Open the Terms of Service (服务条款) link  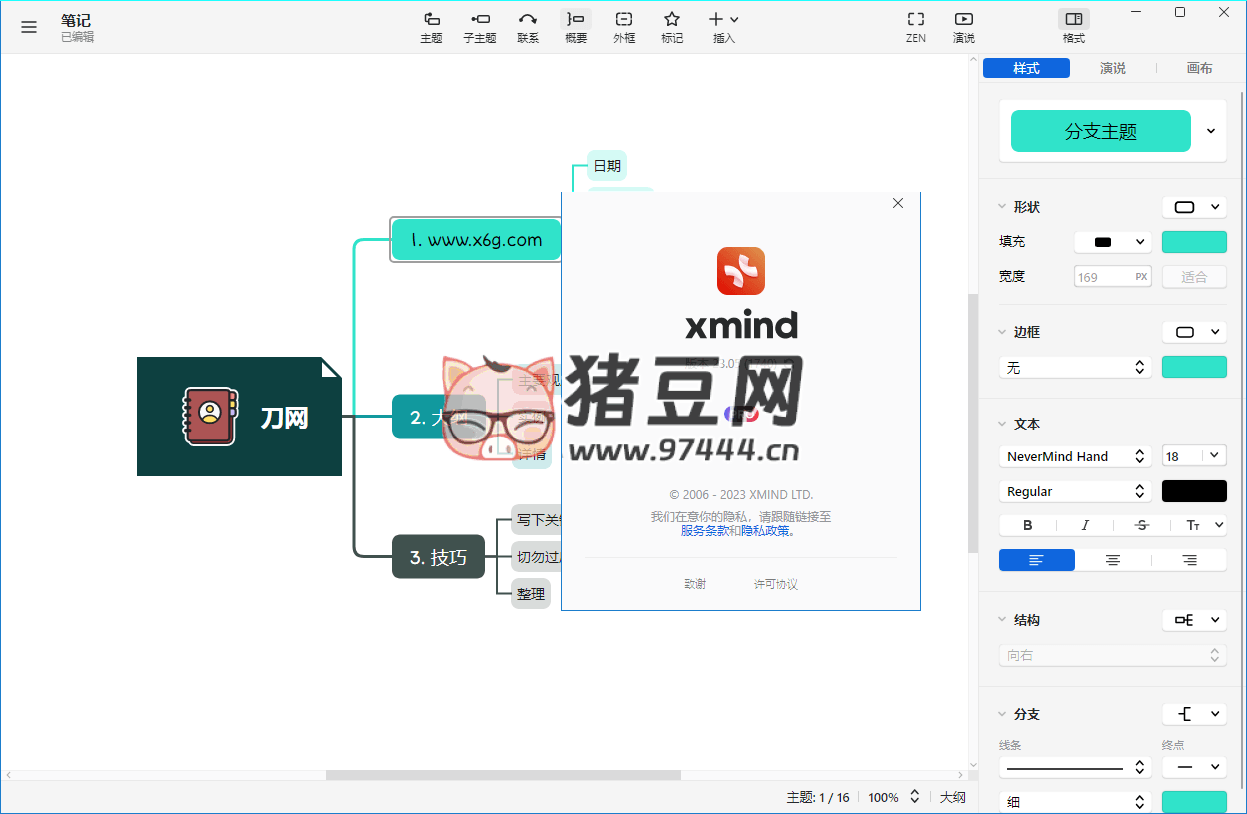click(703, 531)
